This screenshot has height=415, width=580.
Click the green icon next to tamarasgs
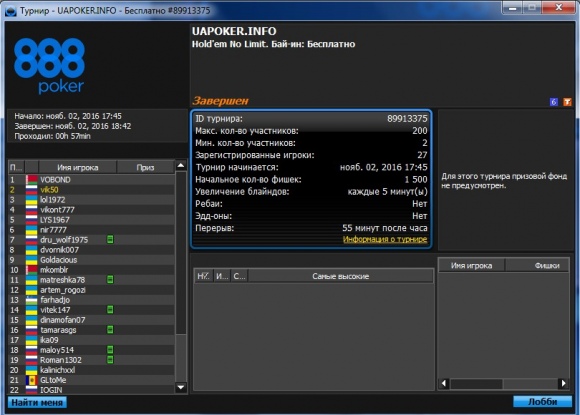[x=110, y=330]
